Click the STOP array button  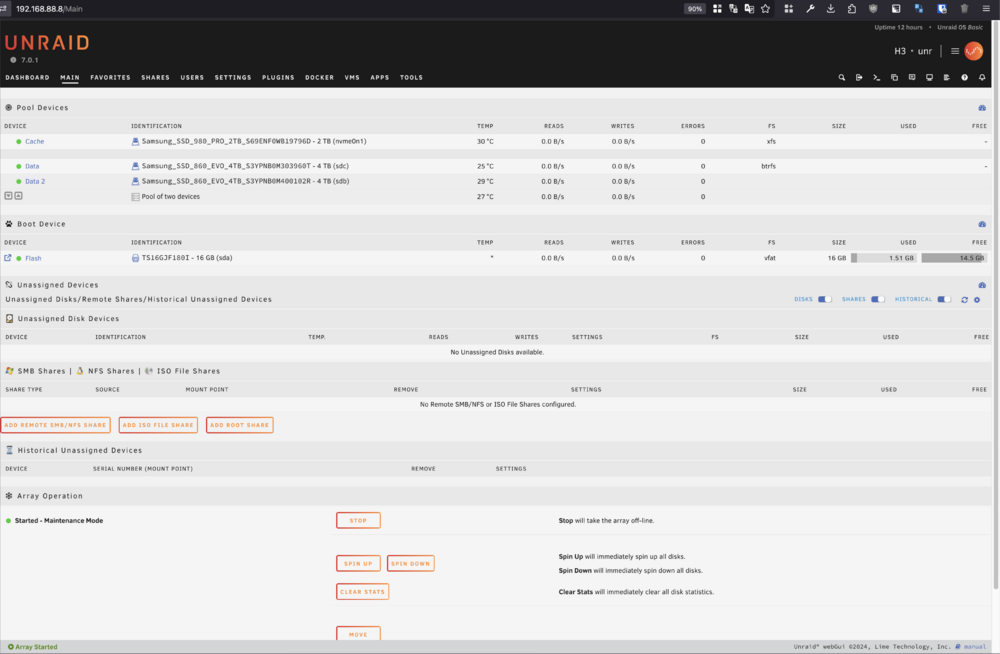click(358, 521)
